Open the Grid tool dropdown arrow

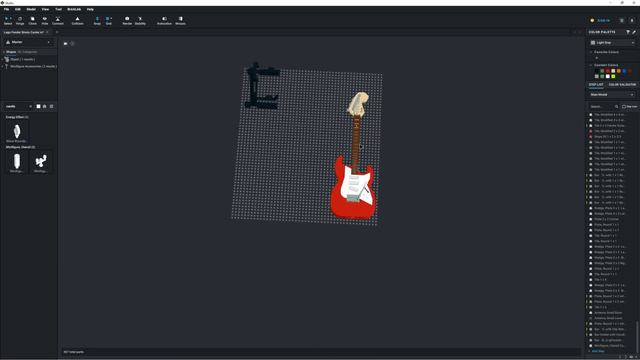coord(111,18)
